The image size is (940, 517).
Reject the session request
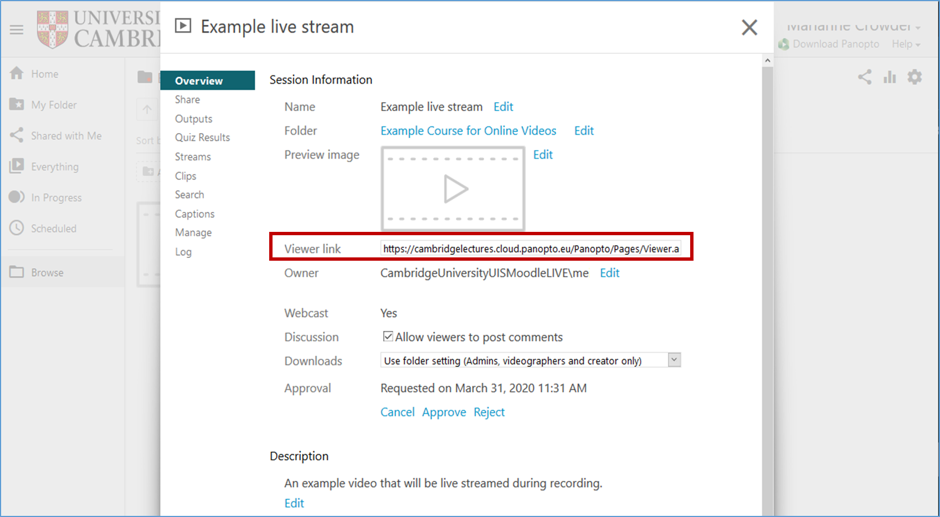click(489, 412)
